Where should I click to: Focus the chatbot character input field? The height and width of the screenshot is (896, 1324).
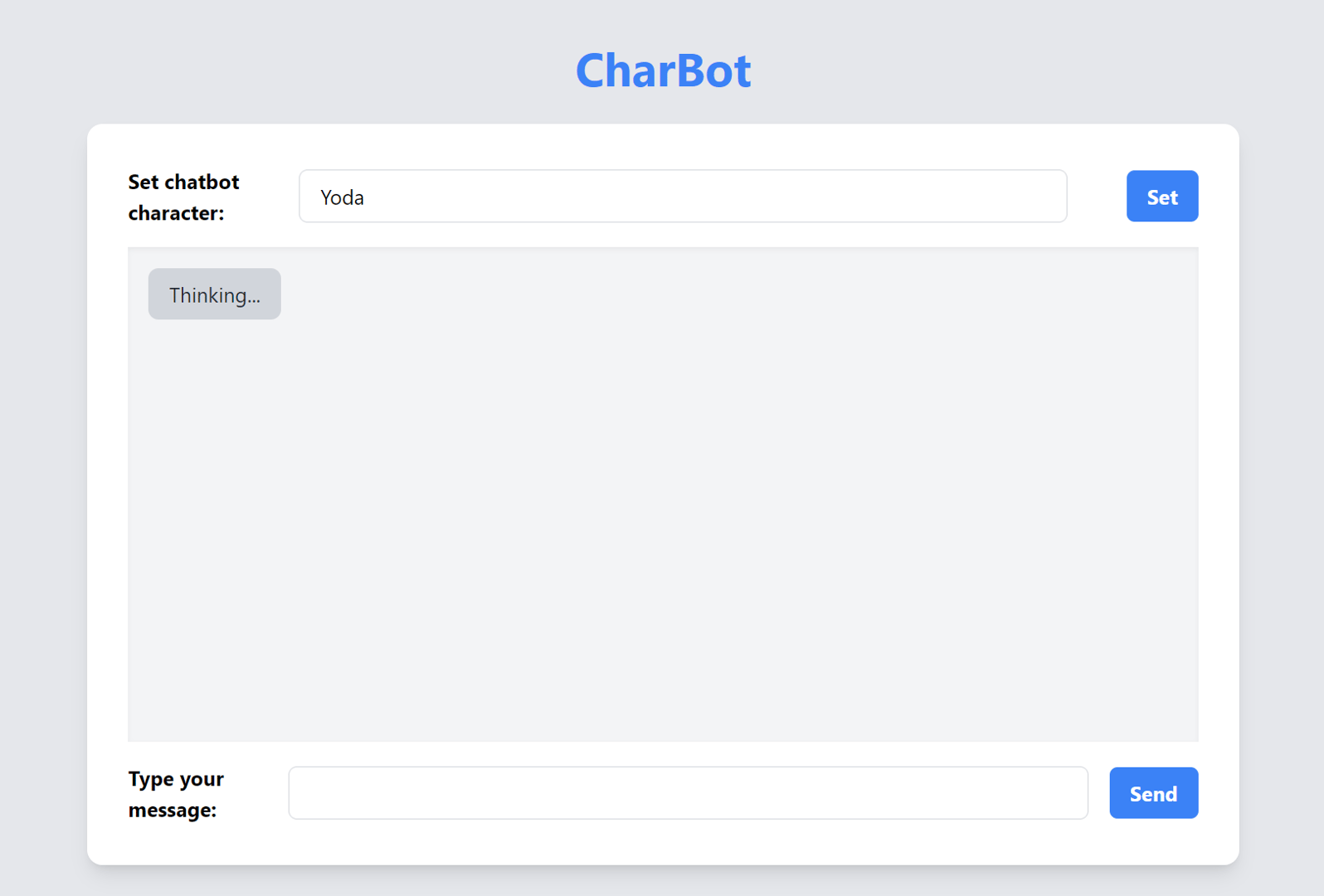tap(682, 197)
